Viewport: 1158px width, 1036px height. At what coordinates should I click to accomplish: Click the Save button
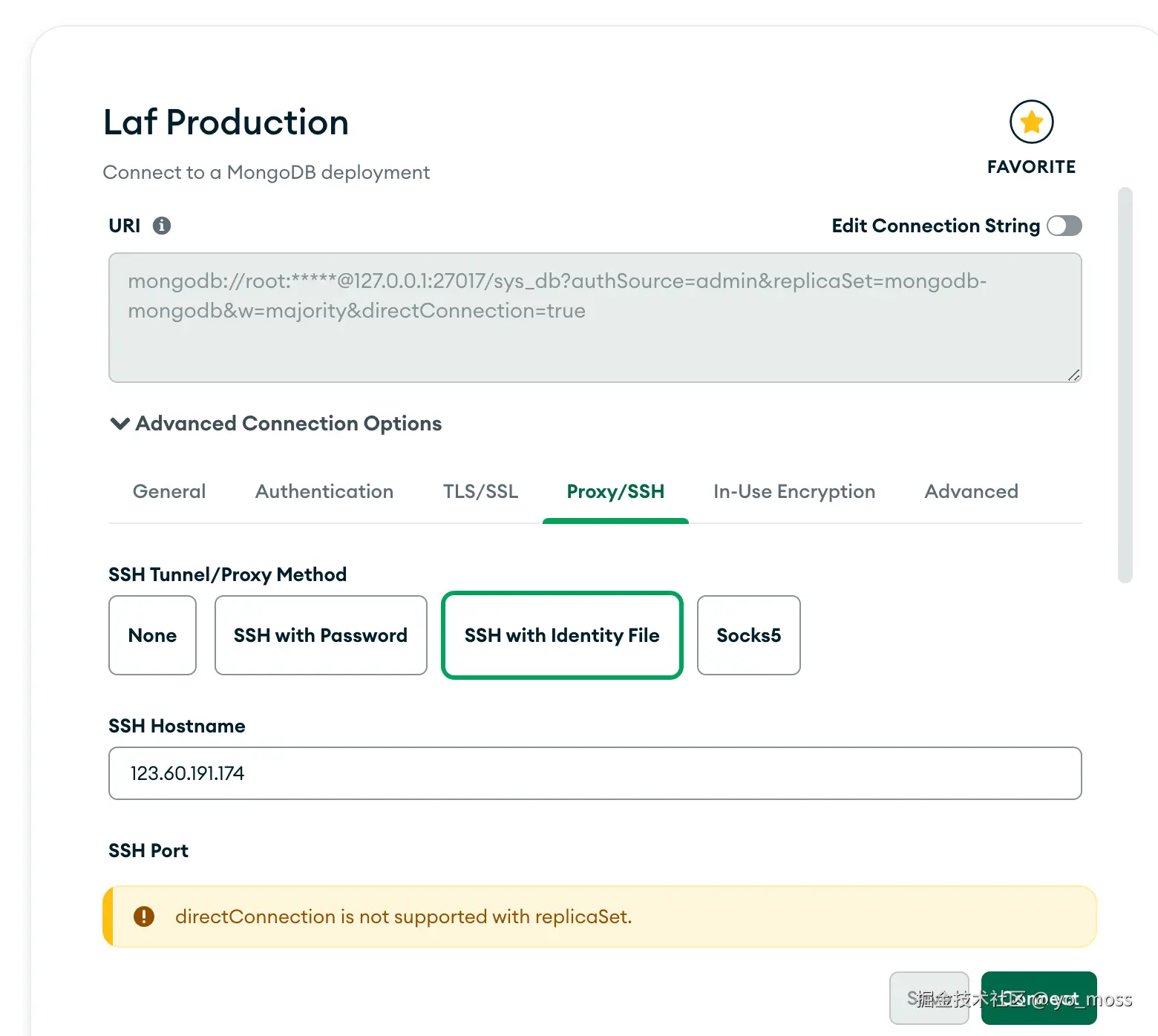(x=929, y=997)
